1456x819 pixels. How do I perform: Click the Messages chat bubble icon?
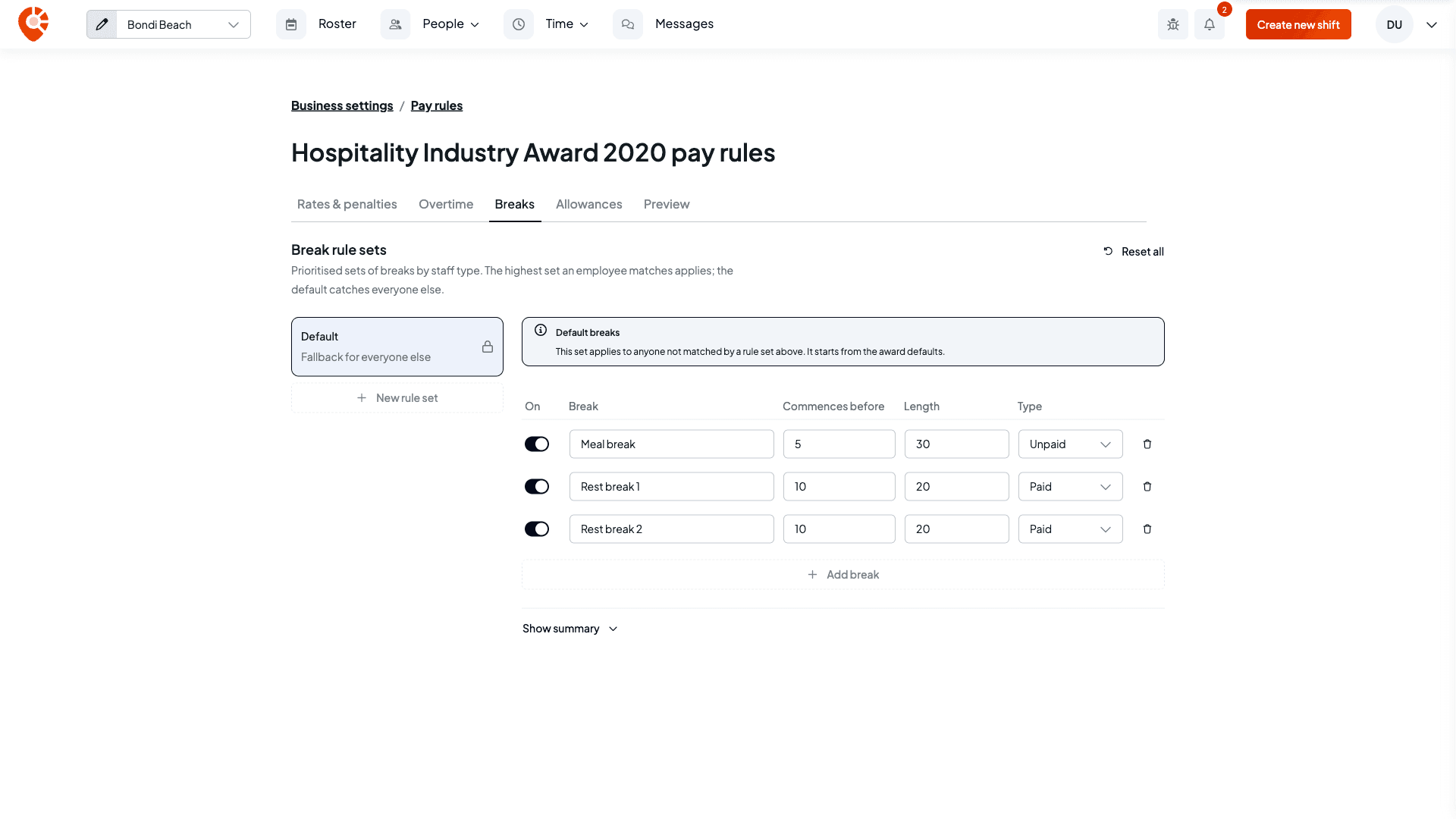coord(628,24)
